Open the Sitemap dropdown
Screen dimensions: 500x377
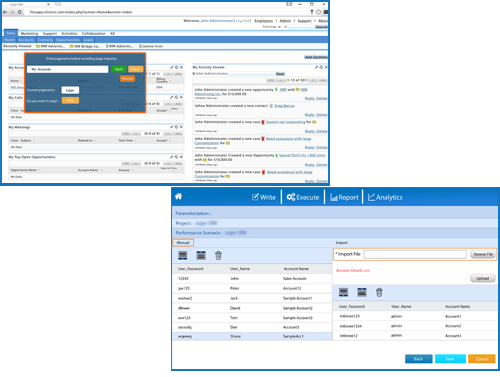(272, 27)
